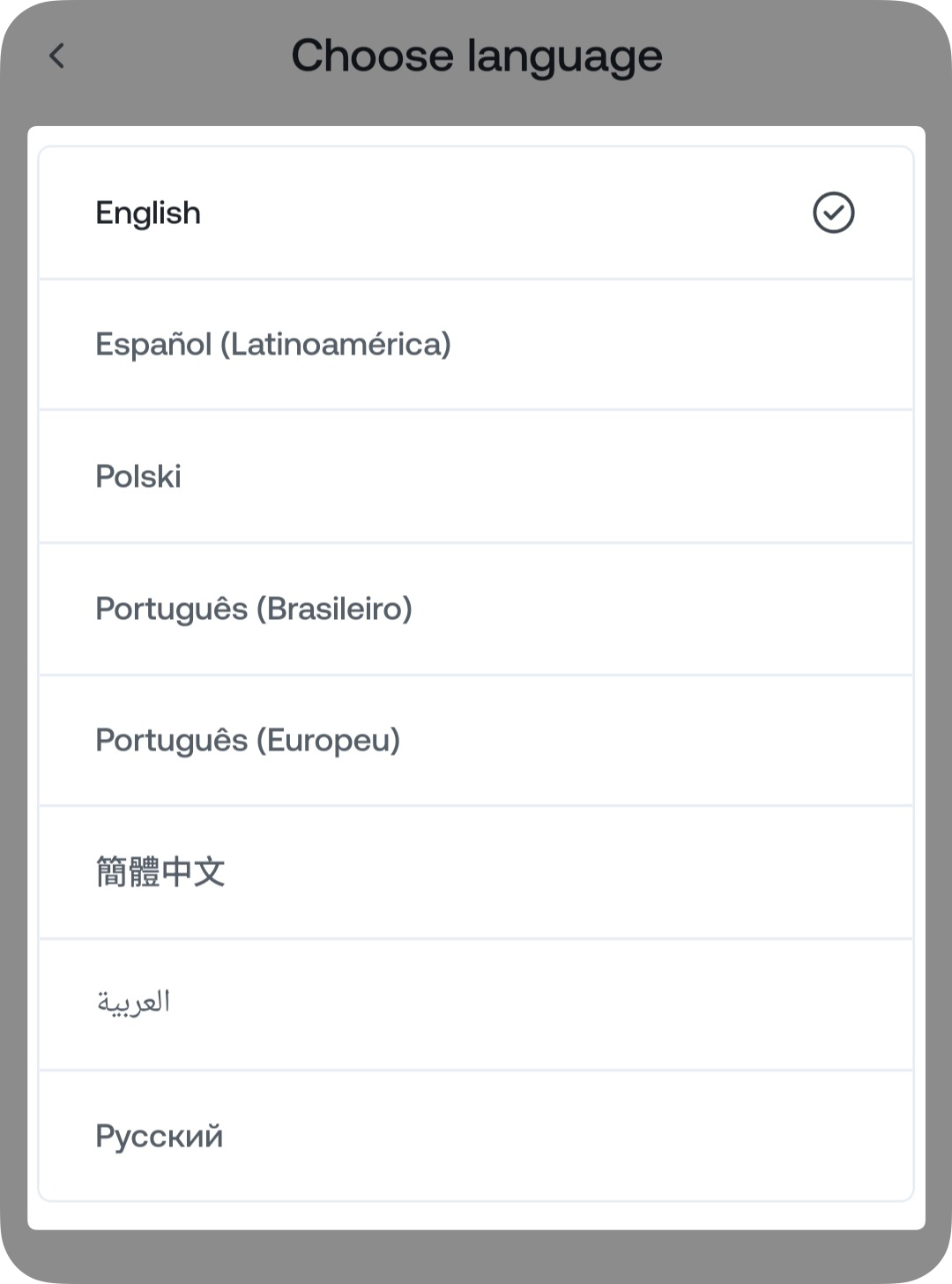
Task: Select the Chinese 簡體中文 option
Action: [160, 872]
